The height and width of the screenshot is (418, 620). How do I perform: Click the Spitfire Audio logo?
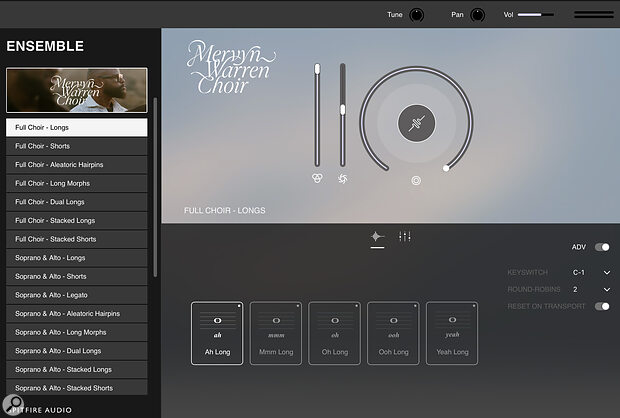point(40,410)
